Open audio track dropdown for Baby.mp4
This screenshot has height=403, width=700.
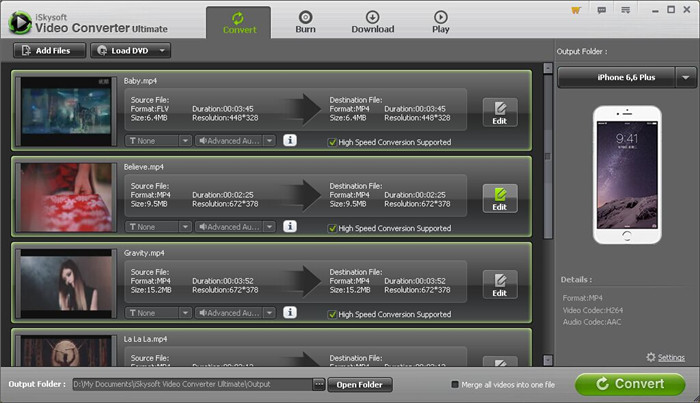click(235, 141)
